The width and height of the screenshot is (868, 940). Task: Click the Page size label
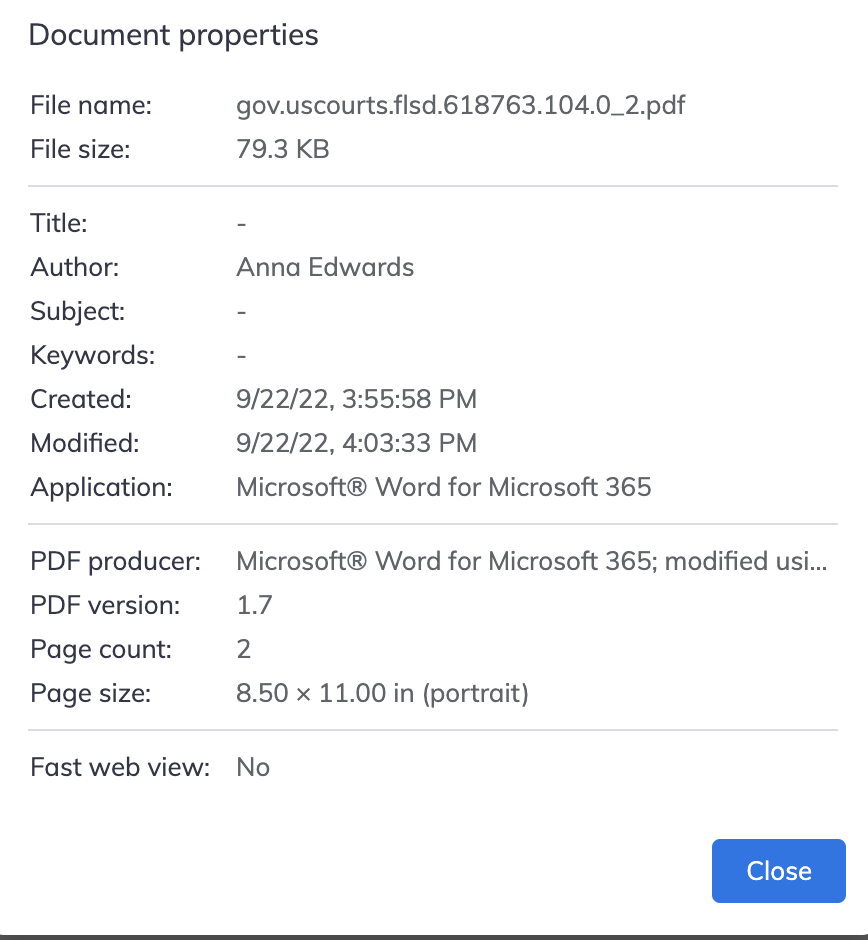pyautogui.click(x=91, y=693)
